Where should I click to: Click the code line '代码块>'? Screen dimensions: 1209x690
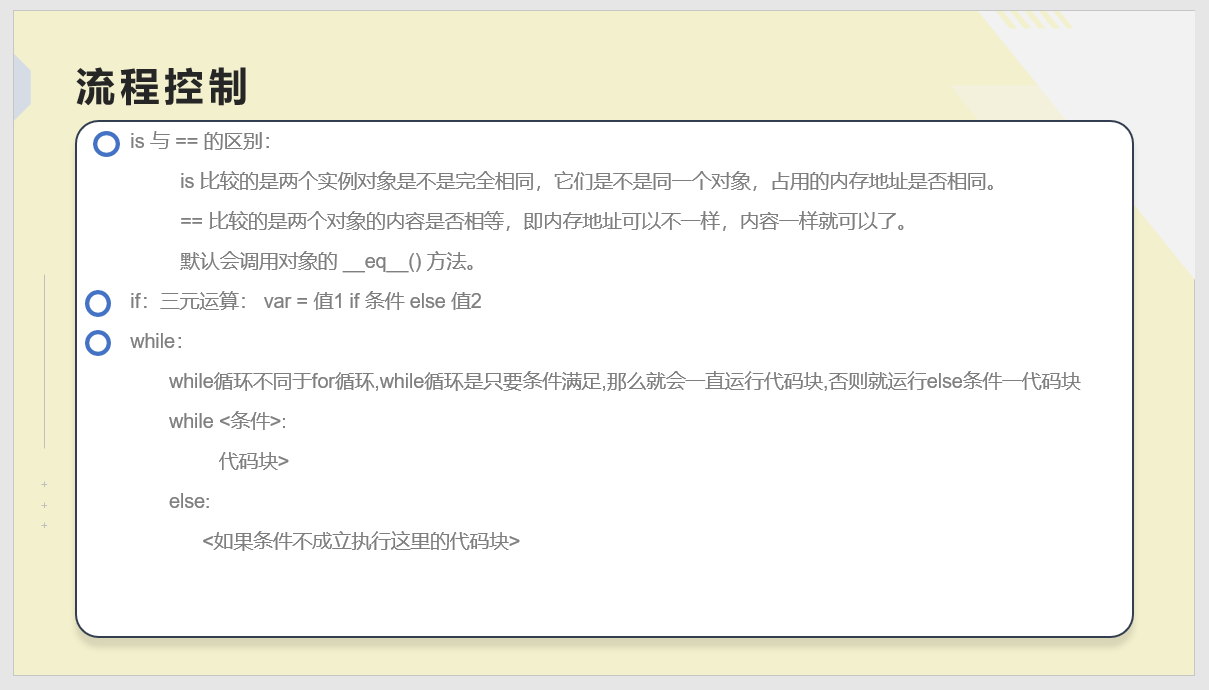(x=254, y=461)
